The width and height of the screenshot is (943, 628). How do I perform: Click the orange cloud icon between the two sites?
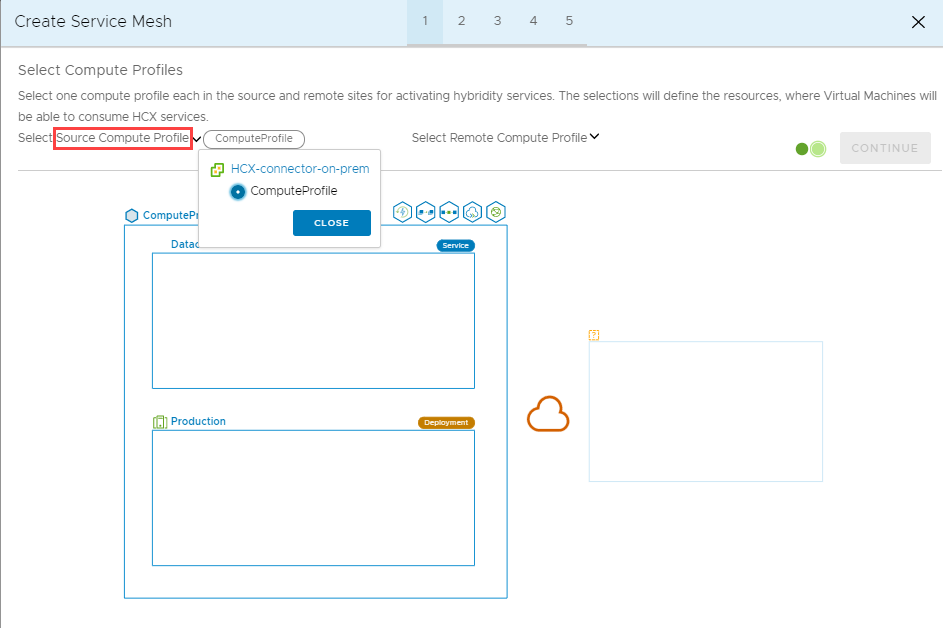tap(548, 413)
